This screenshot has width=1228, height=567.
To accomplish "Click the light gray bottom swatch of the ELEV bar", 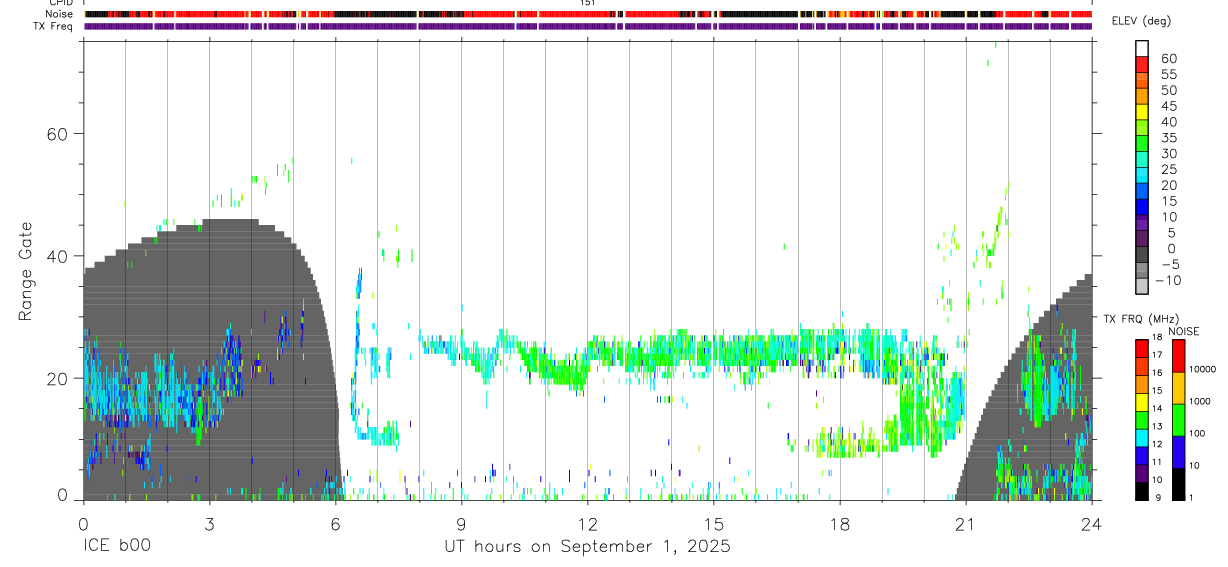I will click(1142, 285).
